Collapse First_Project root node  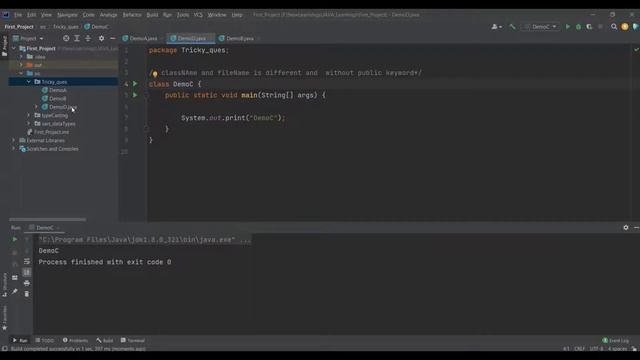(14, 49)
